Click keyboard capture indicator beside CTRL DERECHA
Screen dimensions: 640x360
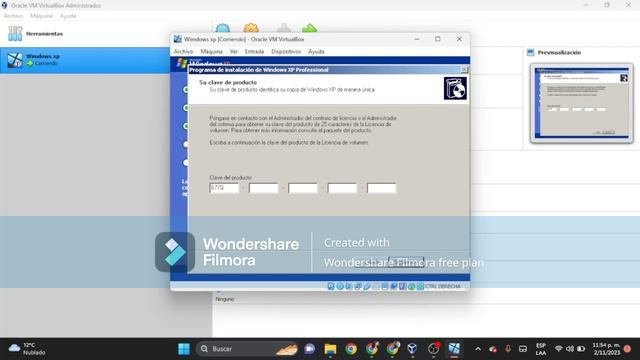pyautogui.click(x=420, y=286)
